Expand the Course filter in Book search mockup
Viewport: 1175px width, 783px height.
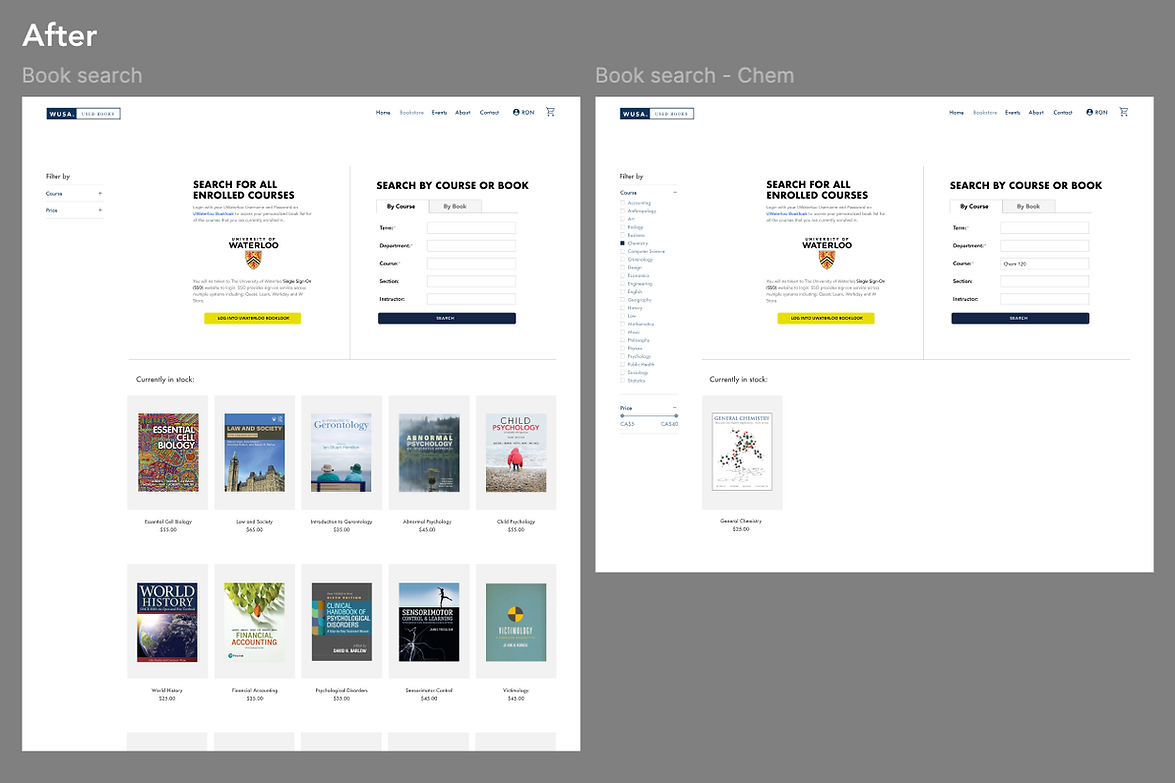tap(100, 193)
